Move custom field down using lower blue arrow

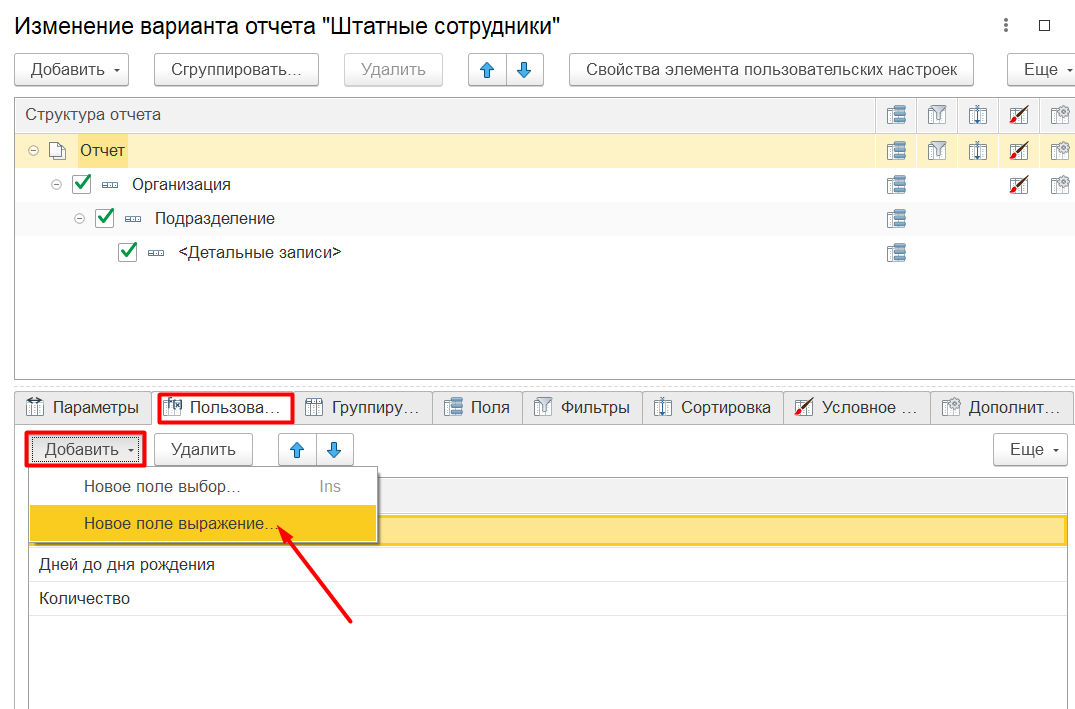[x=335, y=450]
